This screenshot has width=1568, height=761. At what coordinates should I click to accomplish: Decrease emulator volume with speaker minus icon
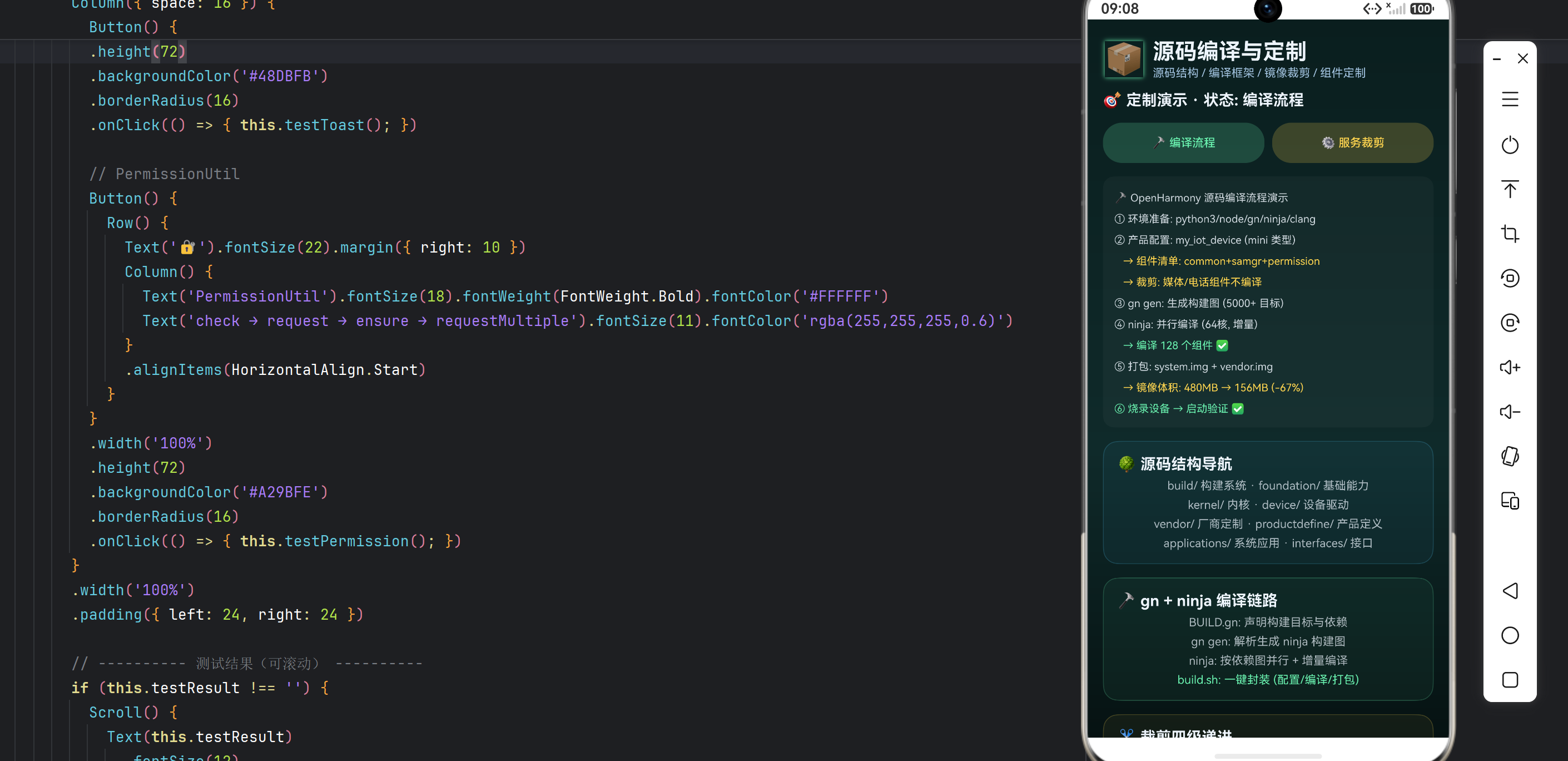coord(1510,412)
